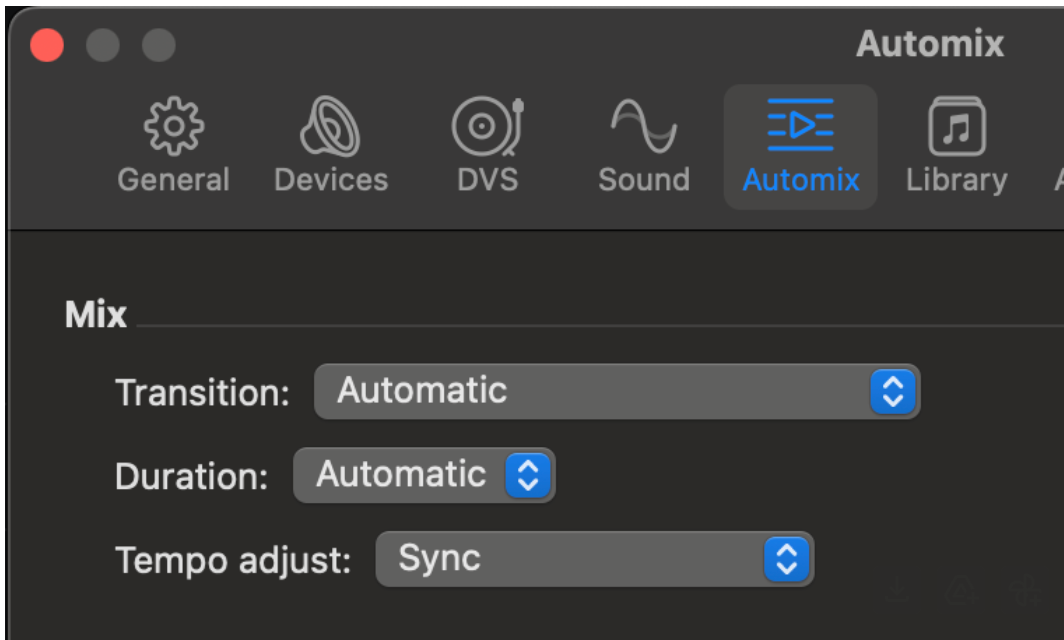The width and height of the screenshot is (1064, 640).
Task: Click the Automix window title text
Action: [x=929, y=44]
